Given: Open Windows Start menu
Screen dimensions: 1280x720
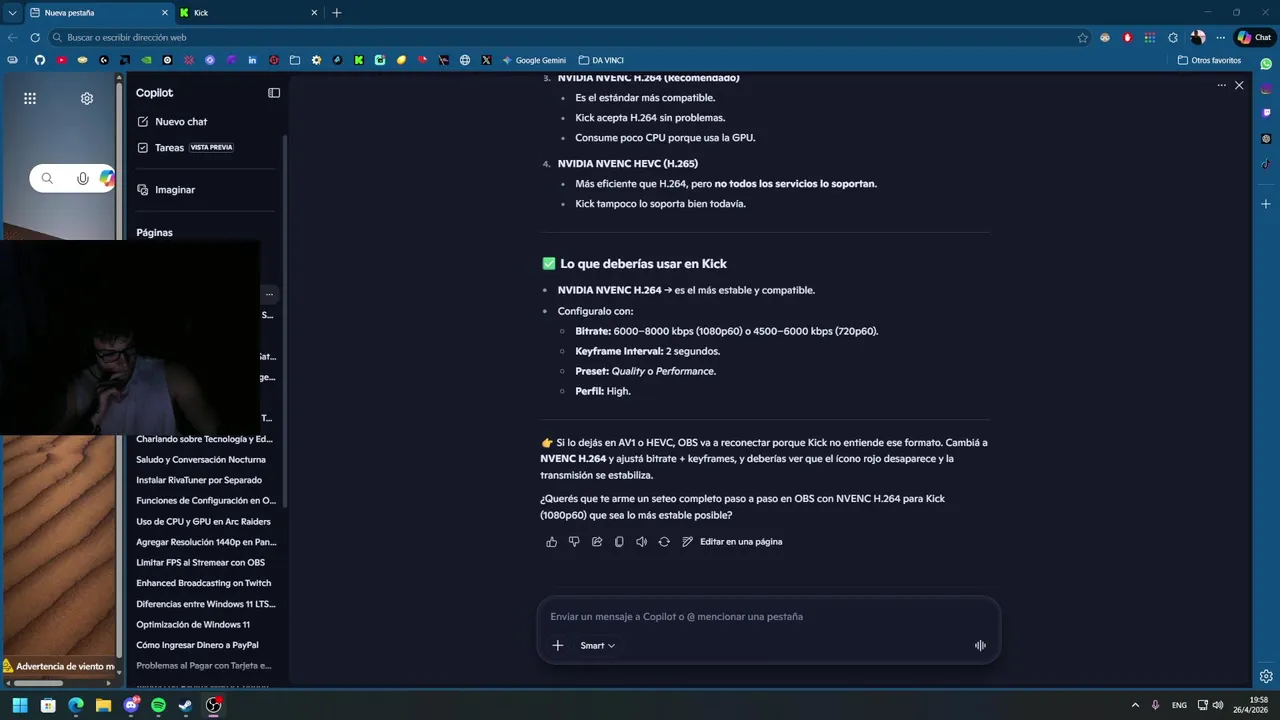Looking at the screenshot, I should coord(20,705).
